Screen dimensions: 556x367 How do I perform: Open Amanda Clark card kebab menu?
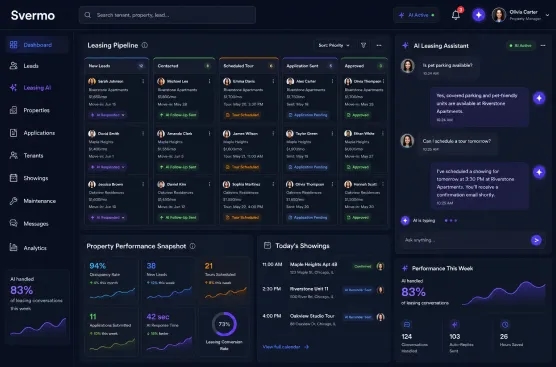[x=210, y=134]
